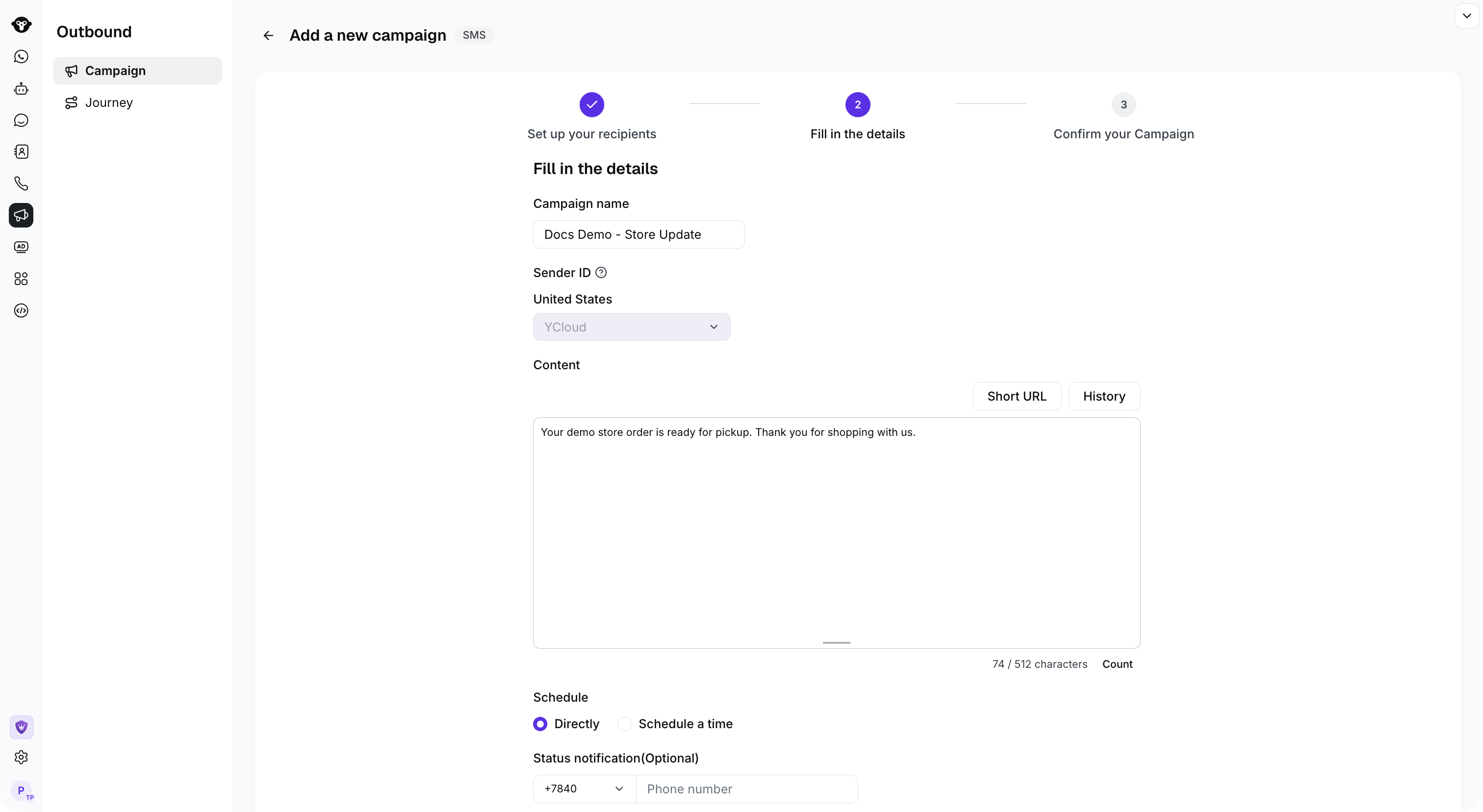This screenshot has width=1483, height=812.
Task: Click the YCloud monkey logo icon
Action: [x=21, y=25]
